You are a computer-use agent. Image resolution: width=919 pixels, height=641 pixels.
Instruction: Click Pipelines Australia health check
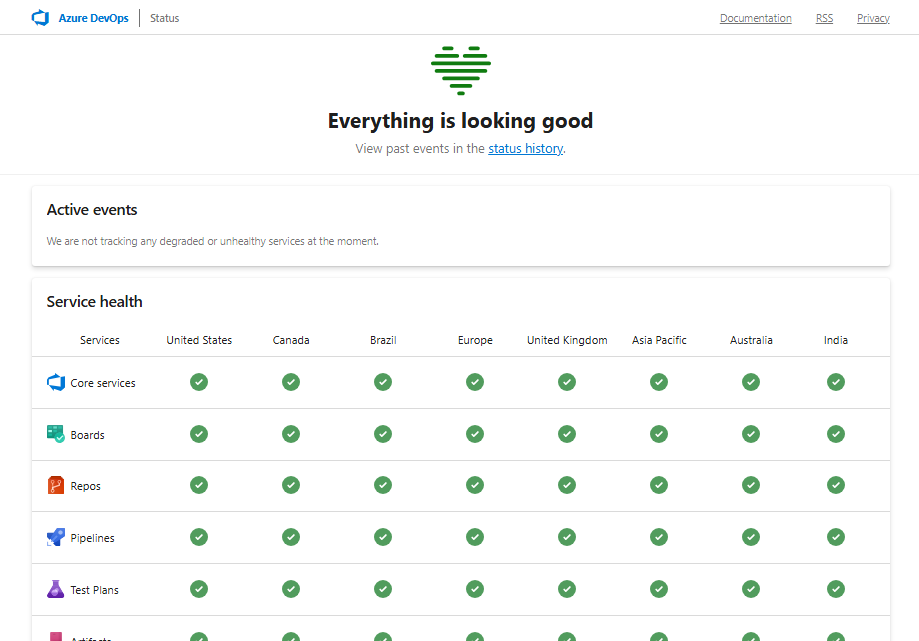click(x=751, y=537)
